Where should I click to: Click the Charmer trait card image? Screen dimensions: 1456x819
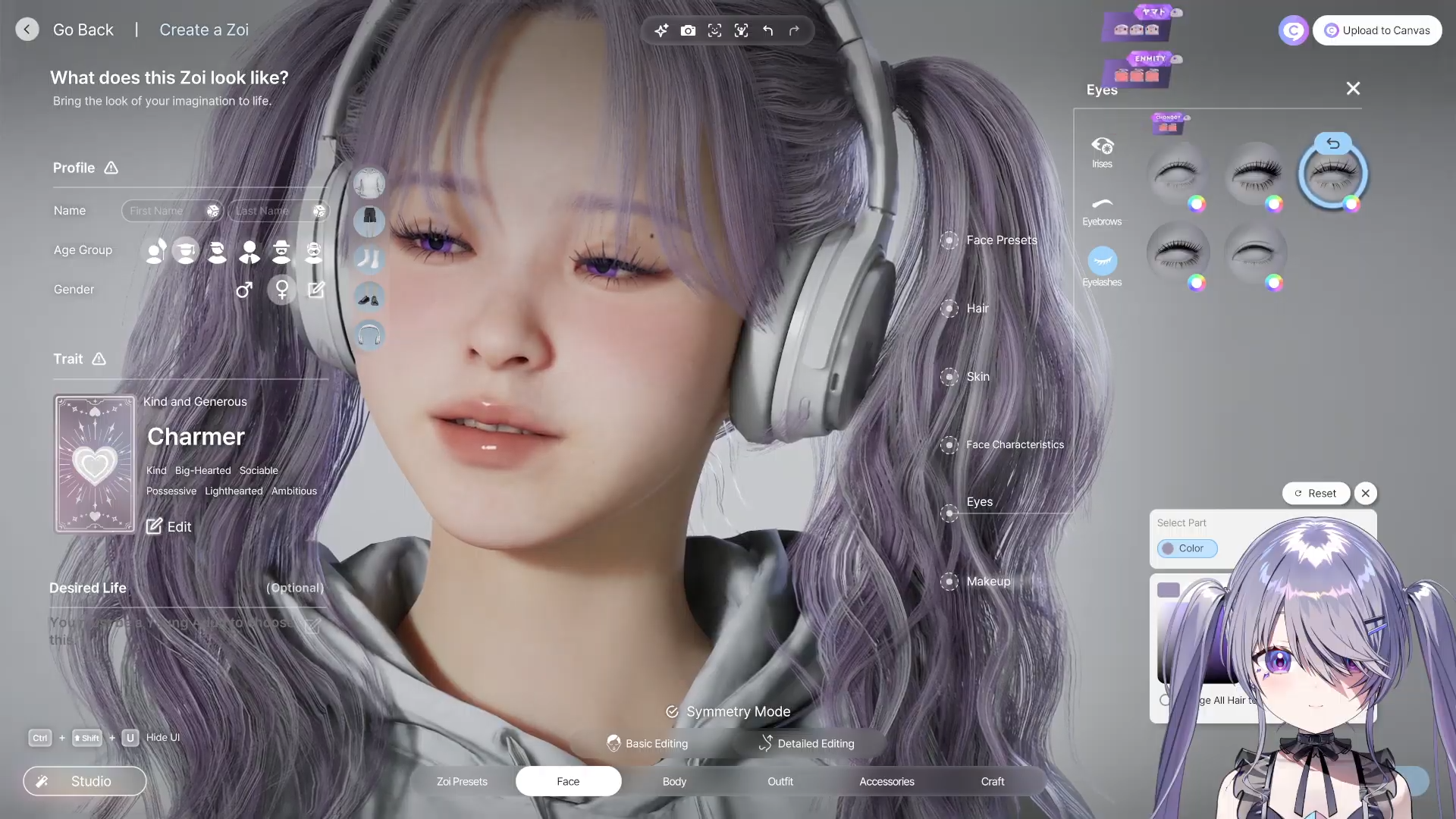point(95,463)
